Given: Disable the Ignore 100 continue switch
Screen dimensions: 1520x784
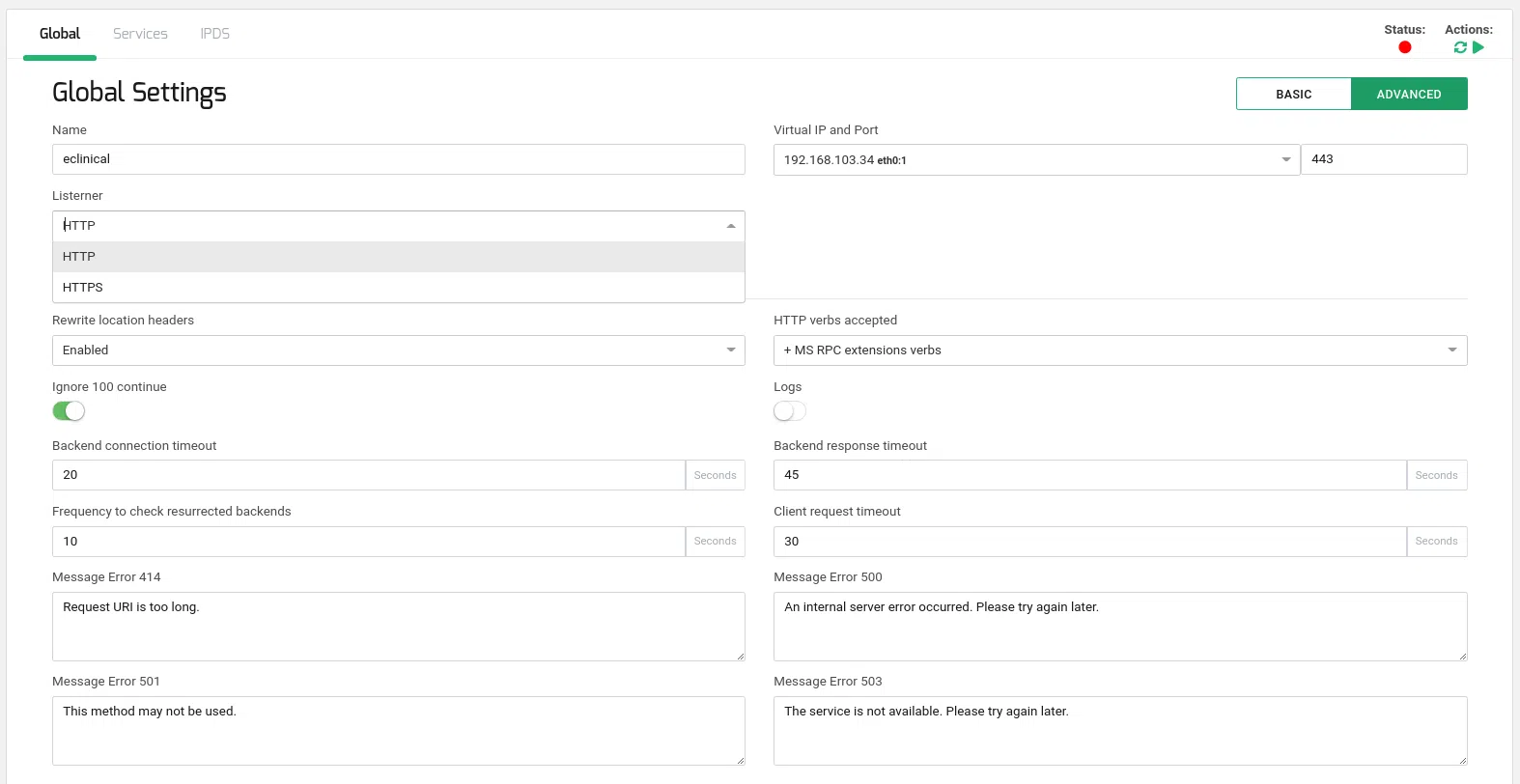Looking at the screenshot, I should coord(69,411).
